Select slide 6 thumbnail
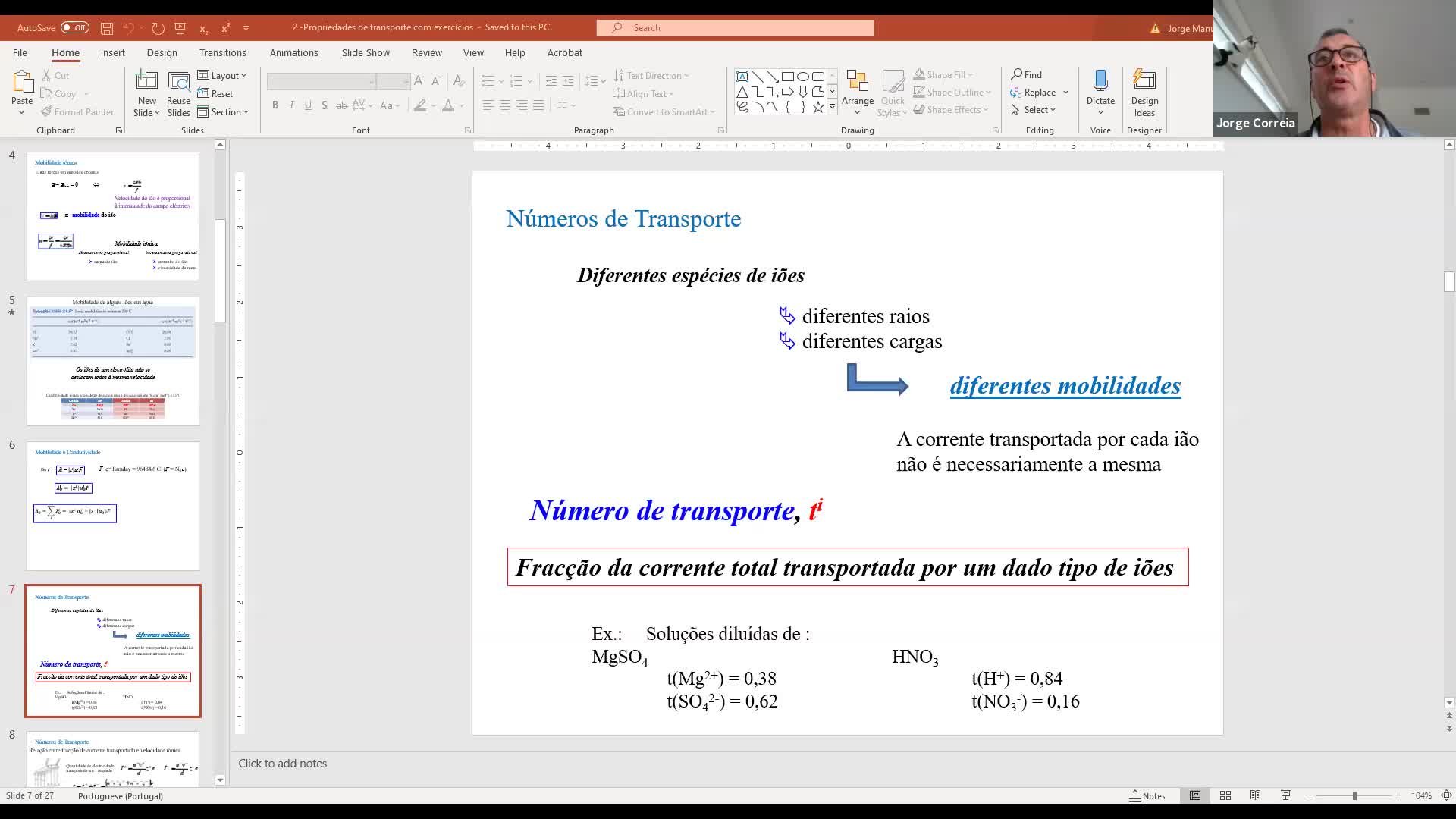The width and height of the screenshot is (1456, 819). (x=113, y=506)
